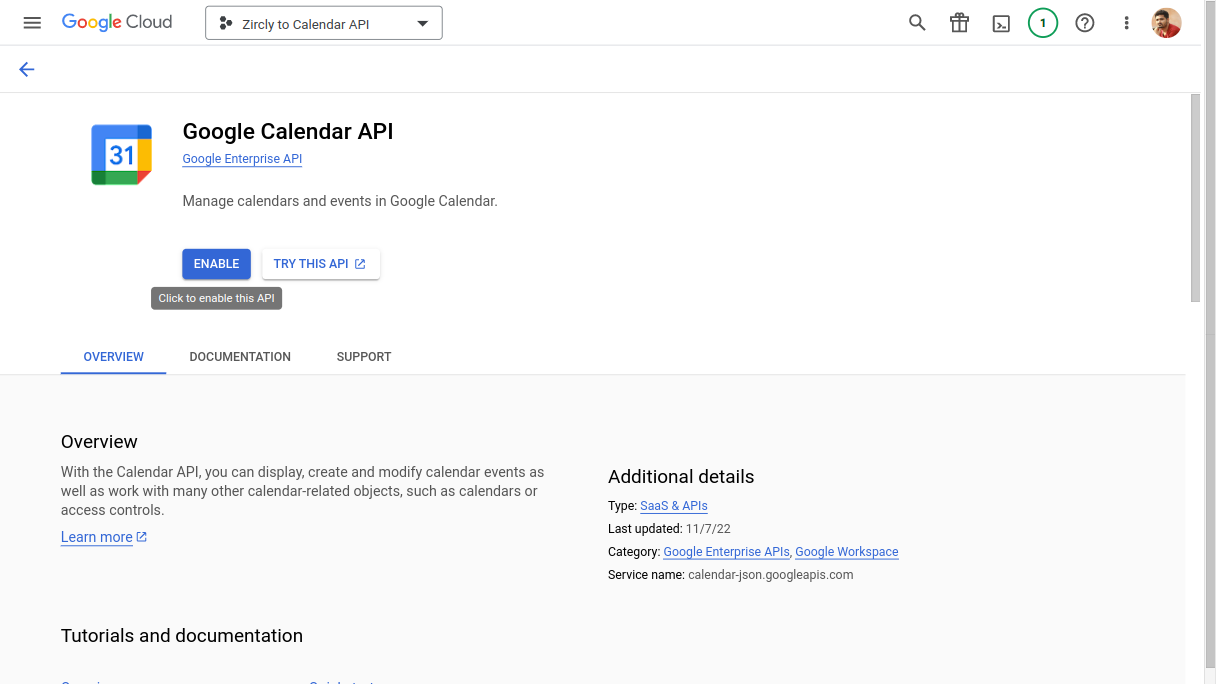1216x684 pixels.
Task: Switch to the Documentation tab
Action: coord(240,357)
